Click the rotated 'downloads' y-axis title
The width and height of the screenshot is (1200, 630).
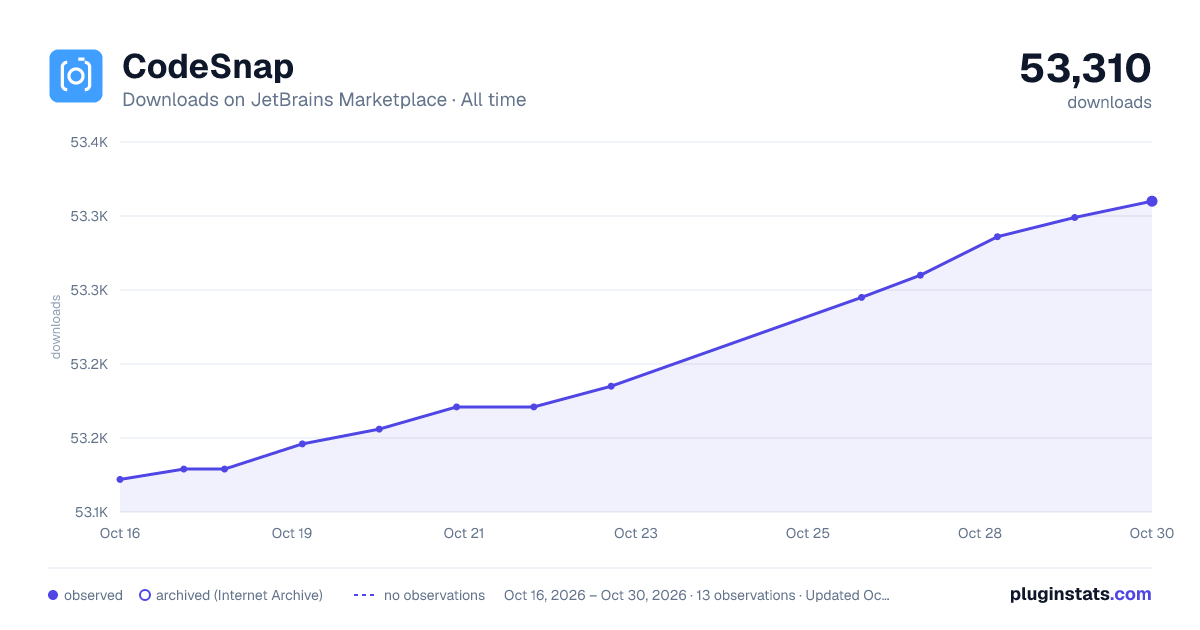coord(56,327)
